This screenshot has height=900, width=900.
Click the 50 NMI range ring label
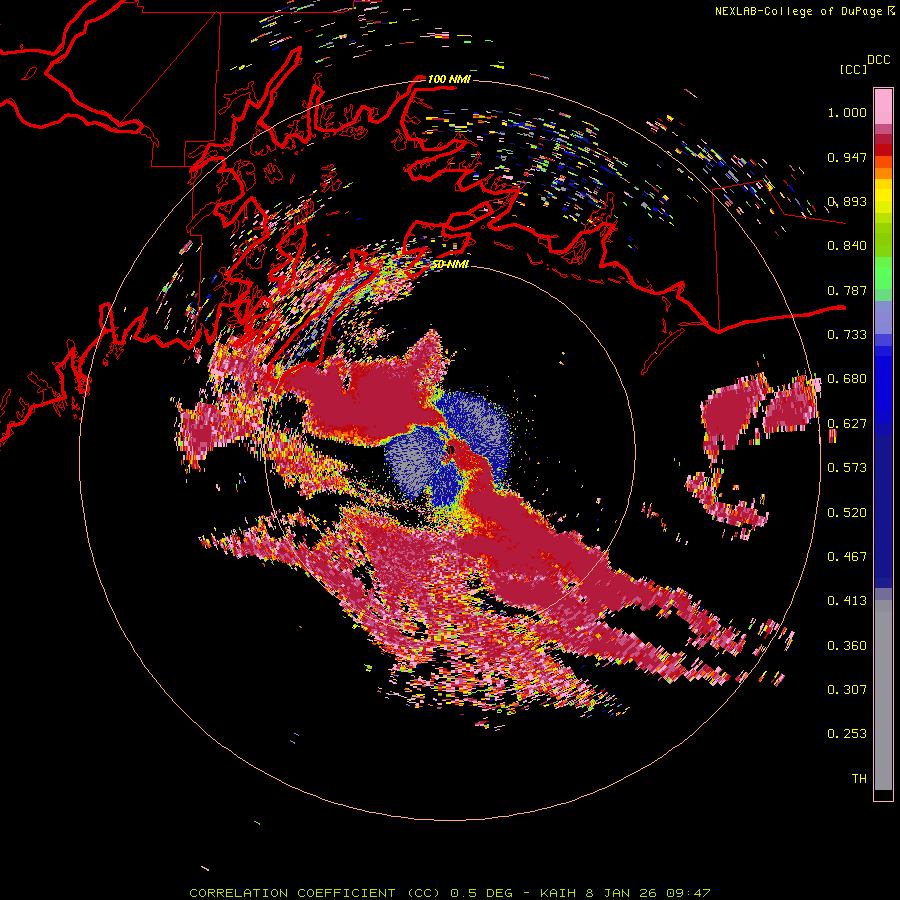point(450,264)
